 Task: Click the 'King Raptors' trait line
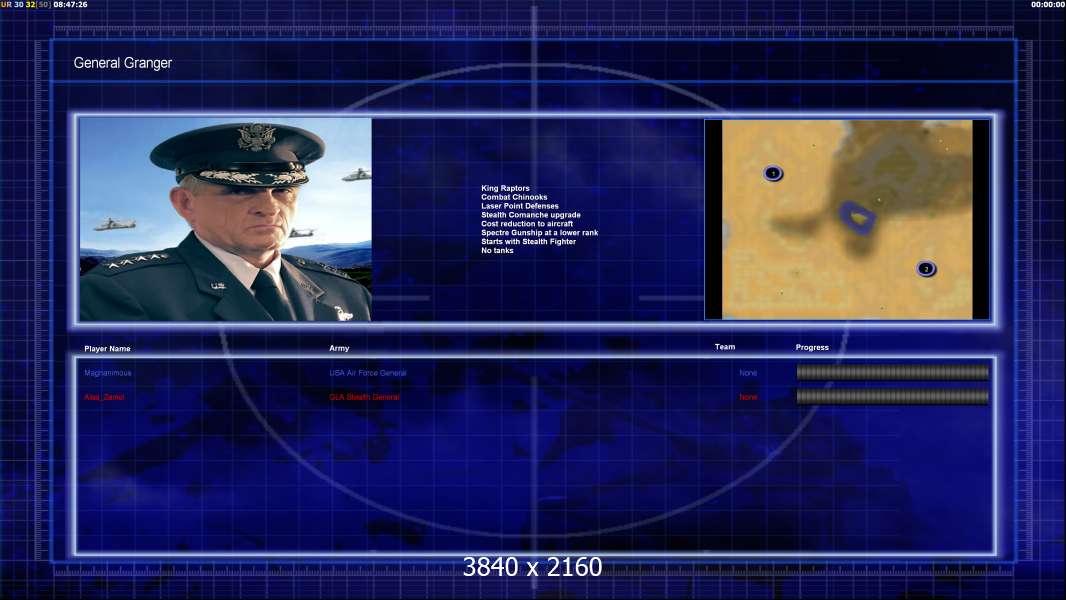pos(505,188)
